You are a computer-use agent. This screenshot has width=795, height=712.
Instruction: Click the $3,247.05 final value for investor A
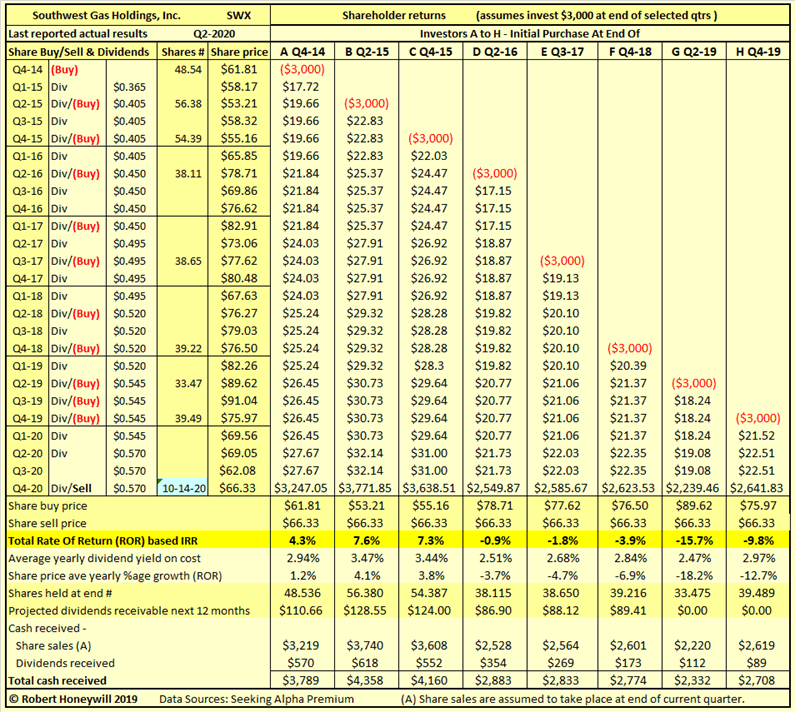(x=301, y=488)
